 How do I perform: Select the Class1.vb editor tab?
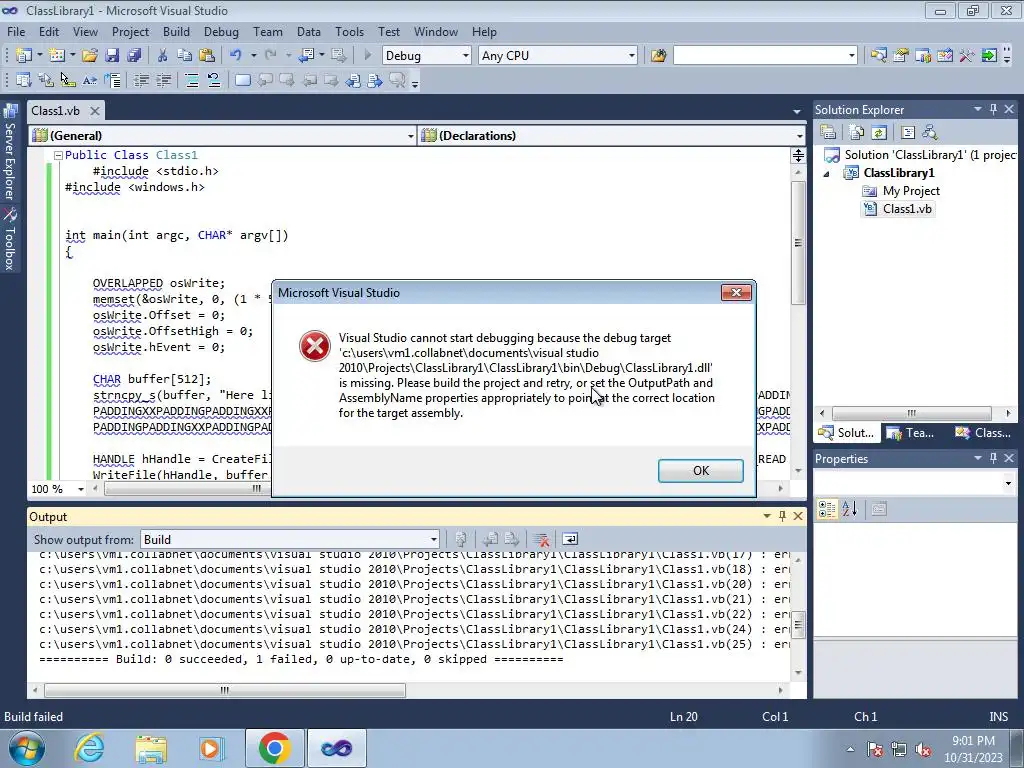click(x=56, y=110)
